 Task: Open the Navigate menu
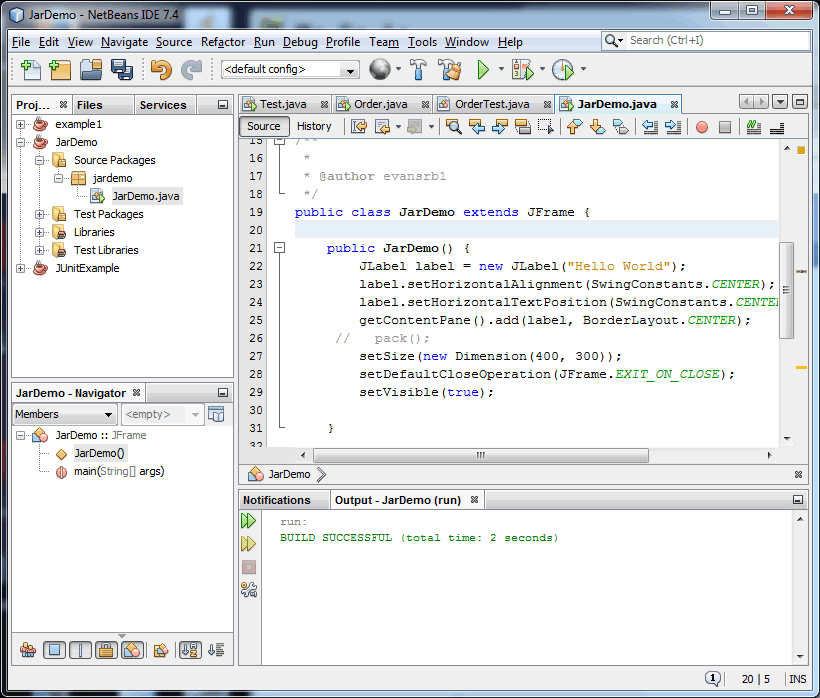(x=124, y=42)
